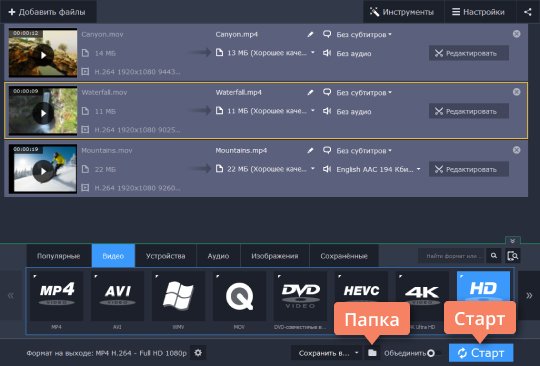Select the HEVC format

[361, 291]
